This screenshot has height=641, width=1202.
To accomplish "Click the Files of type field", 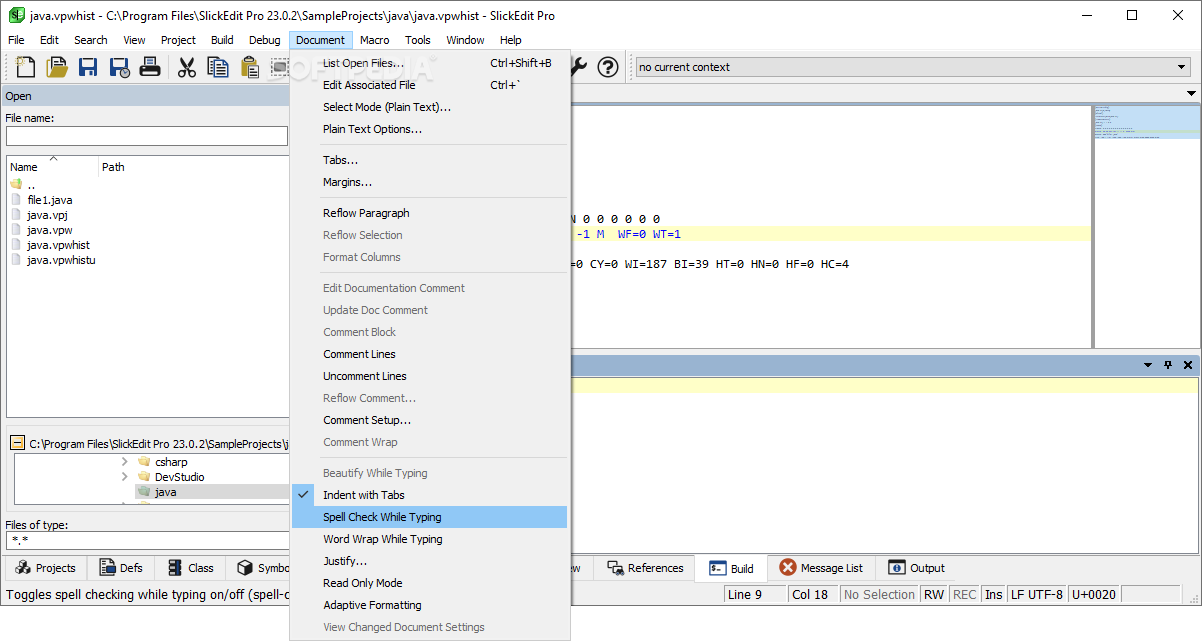I will coord(147,541).
